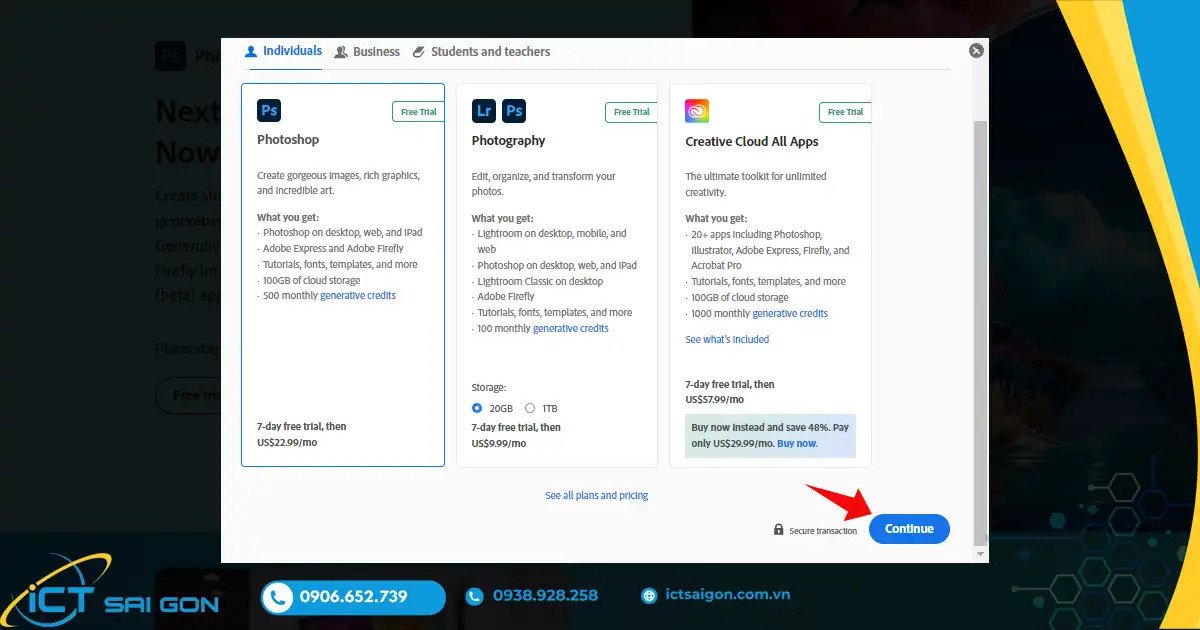This screenshot has height=630, width=1200.
Task: Close the plans dialog with X icon
Action: click(976, 51)
